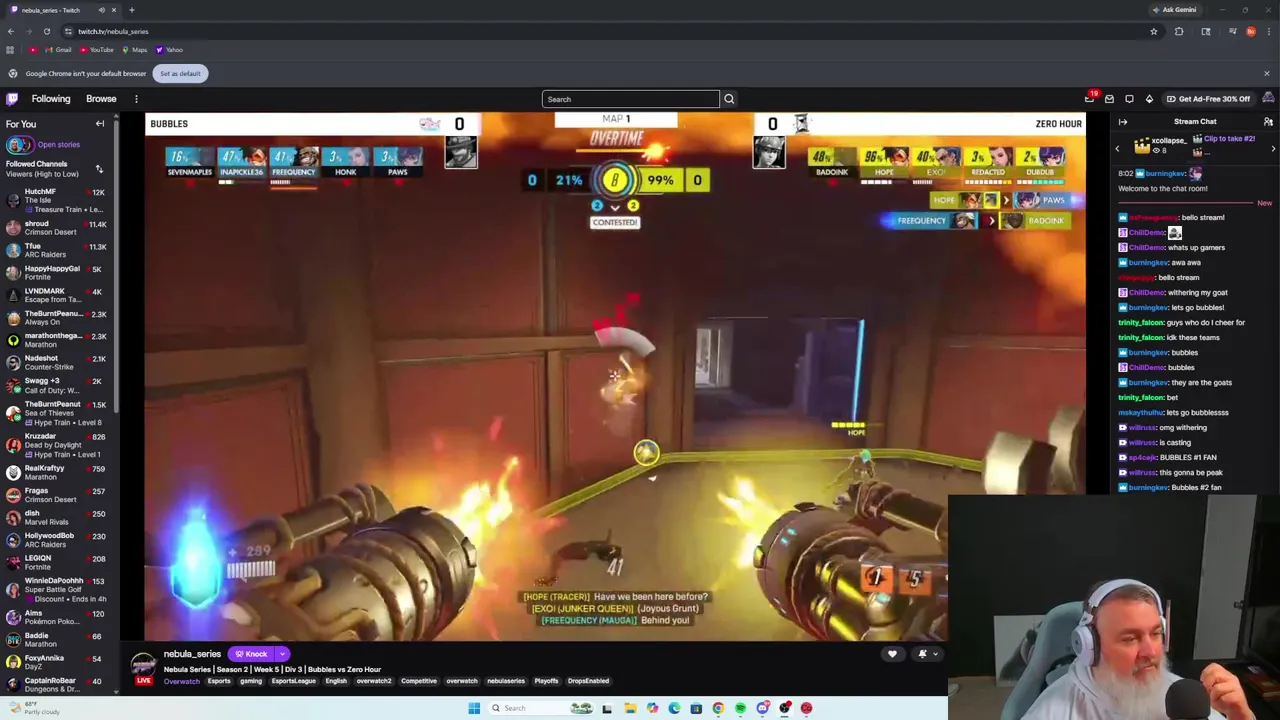This screenshot has width=1280, height=720.
Task: Open Maps bookmark
Action: [134, 50]
